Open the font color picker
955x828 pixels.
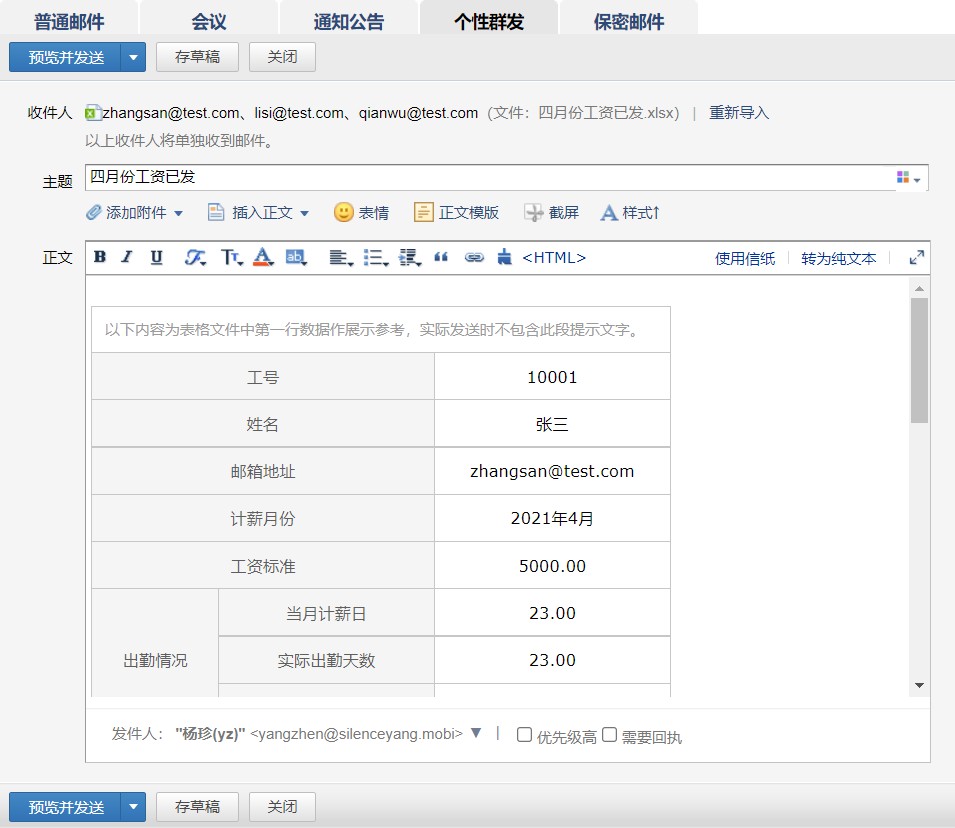pos(263,257)
